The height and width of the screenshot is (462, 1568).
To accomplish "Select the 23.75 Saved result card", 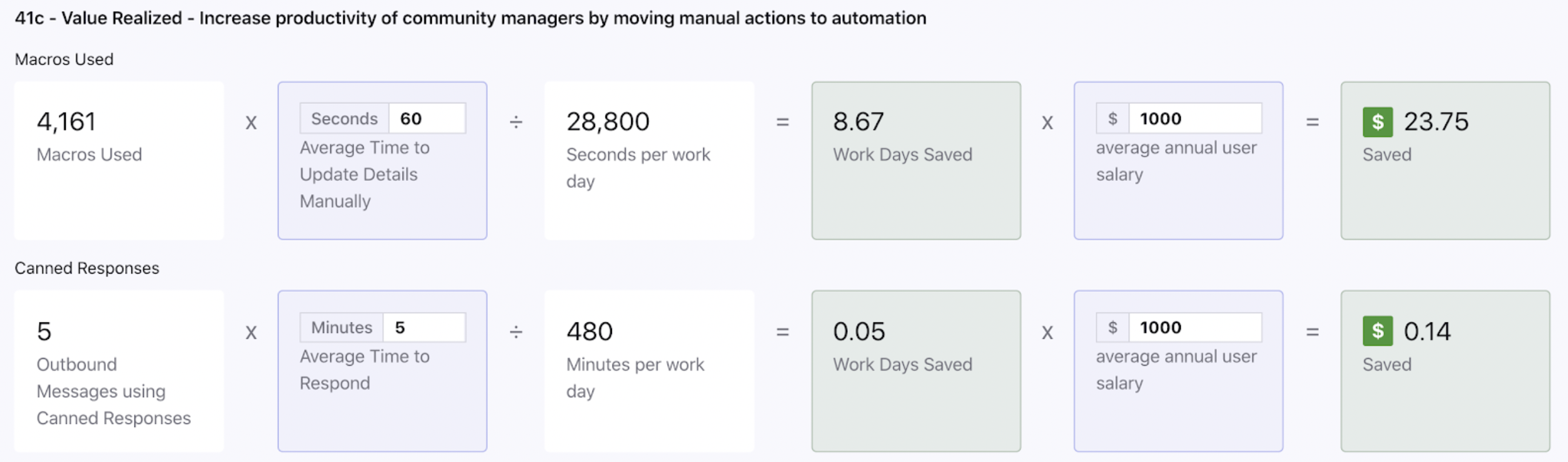I will point(1445,160).
